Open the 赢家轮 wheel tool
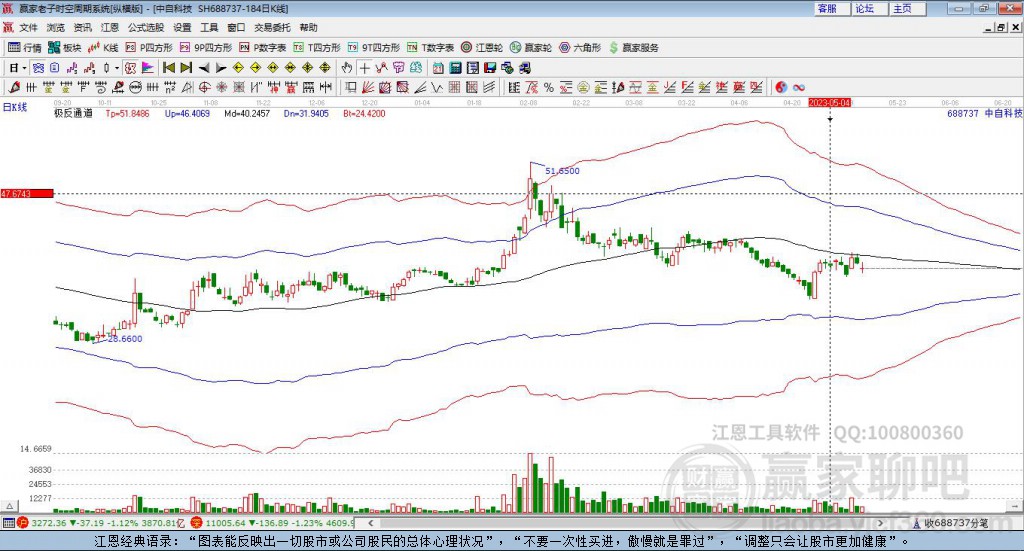1024x551 pixels. tap(531, 48)
